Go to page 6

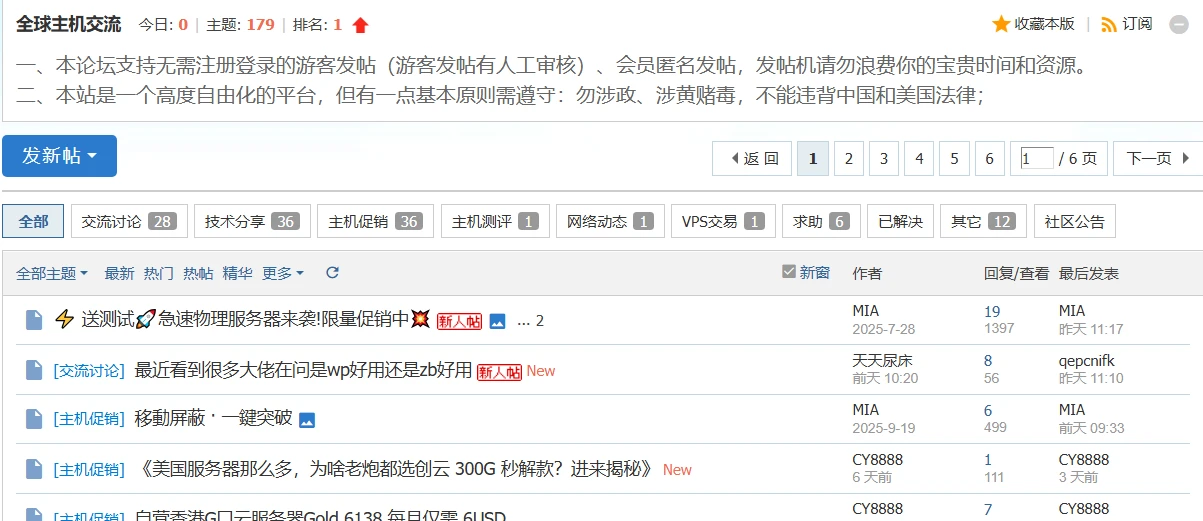tap(989, 158)
